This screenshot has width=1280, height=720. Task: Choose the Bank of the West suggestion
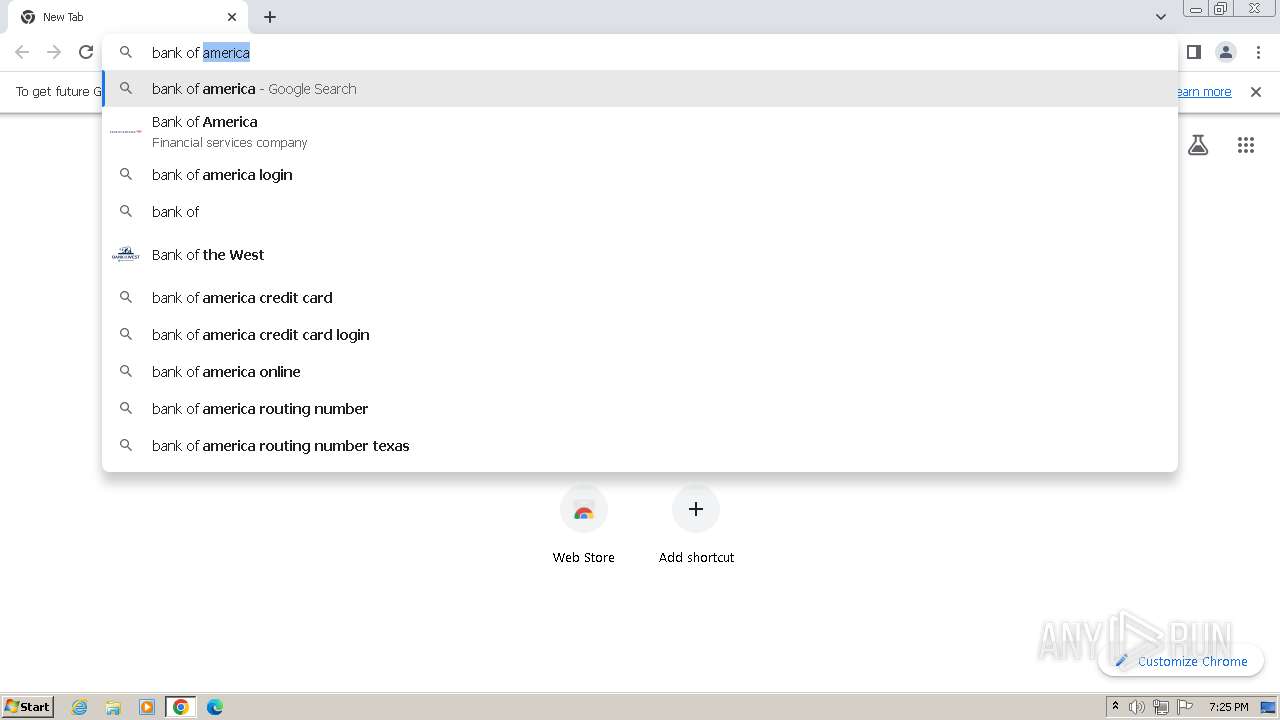(x=640, y=255)
